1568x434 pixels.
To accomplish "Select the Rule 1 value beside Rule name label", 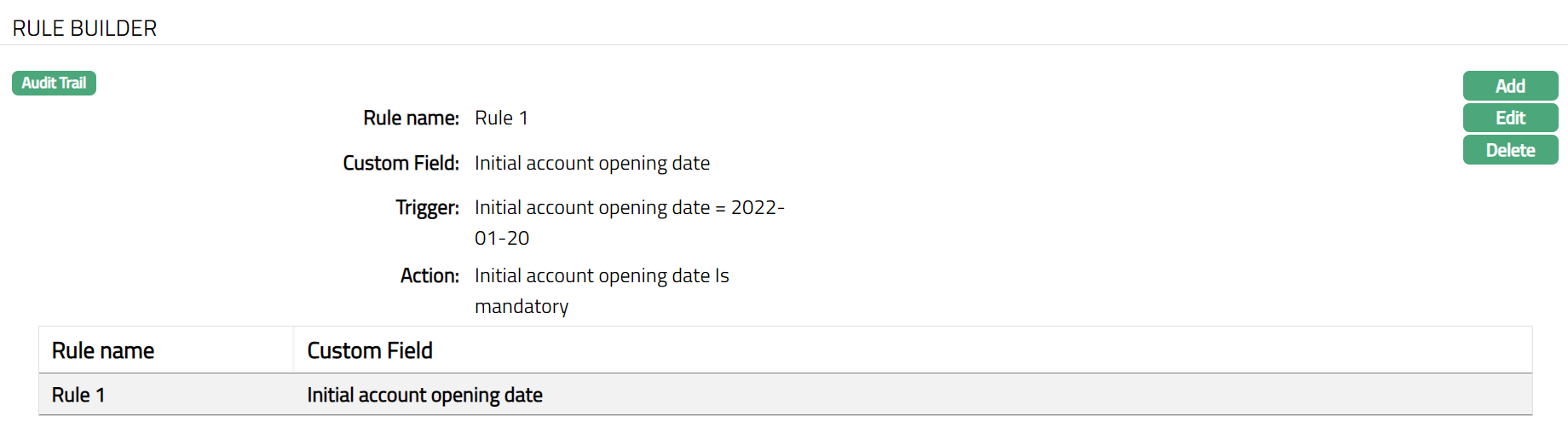I will 501,118.
